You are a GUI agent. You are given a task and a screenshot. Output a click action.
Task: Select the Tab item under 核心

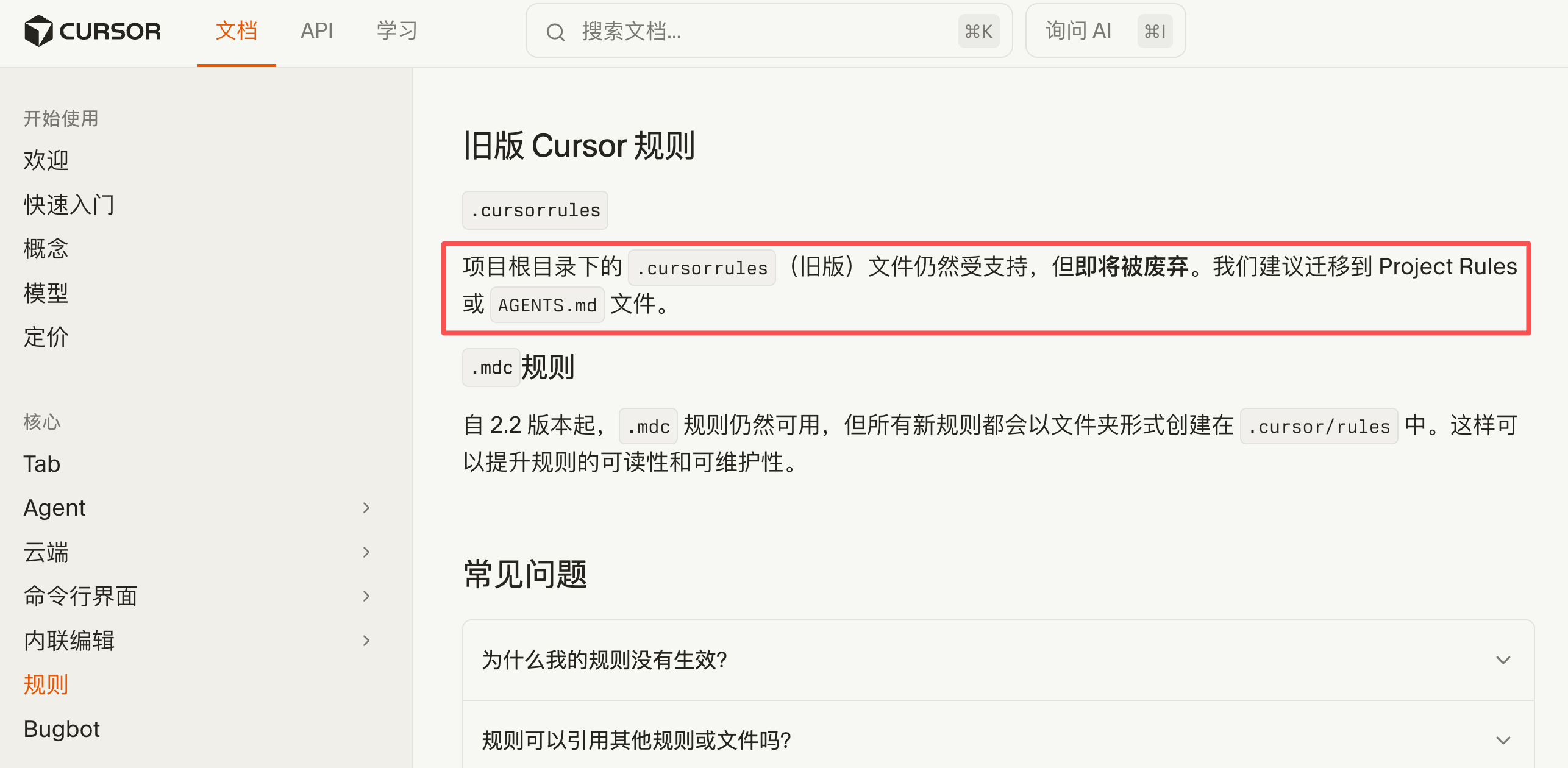click(x=41, y=464)
